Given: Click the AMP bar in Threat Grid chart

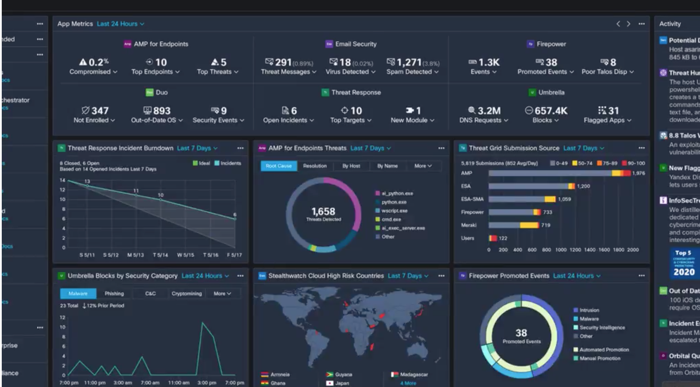Looking at the screenshot, I should tap(559, 173).
